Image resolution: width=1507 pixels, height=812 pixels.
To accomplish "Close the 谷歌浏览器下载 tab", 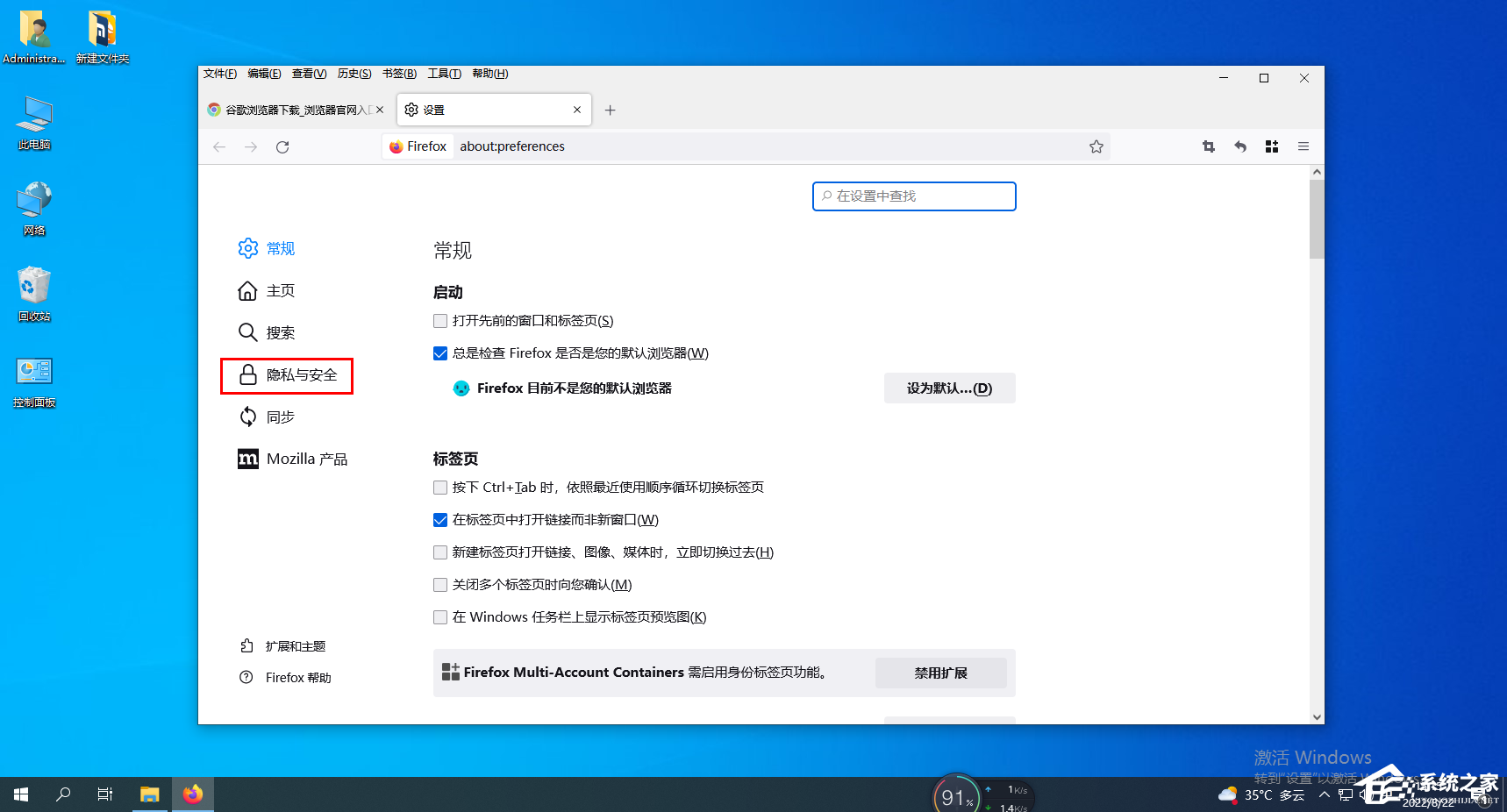I will pos(380,110).
